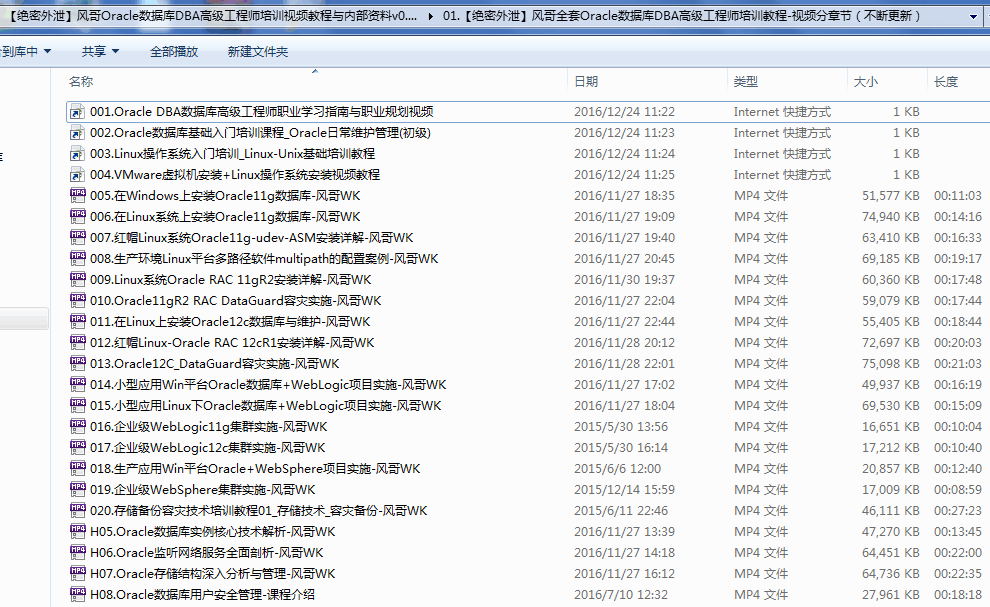
Task: Click duration 00:21:03
Action: tap(958, 364)
